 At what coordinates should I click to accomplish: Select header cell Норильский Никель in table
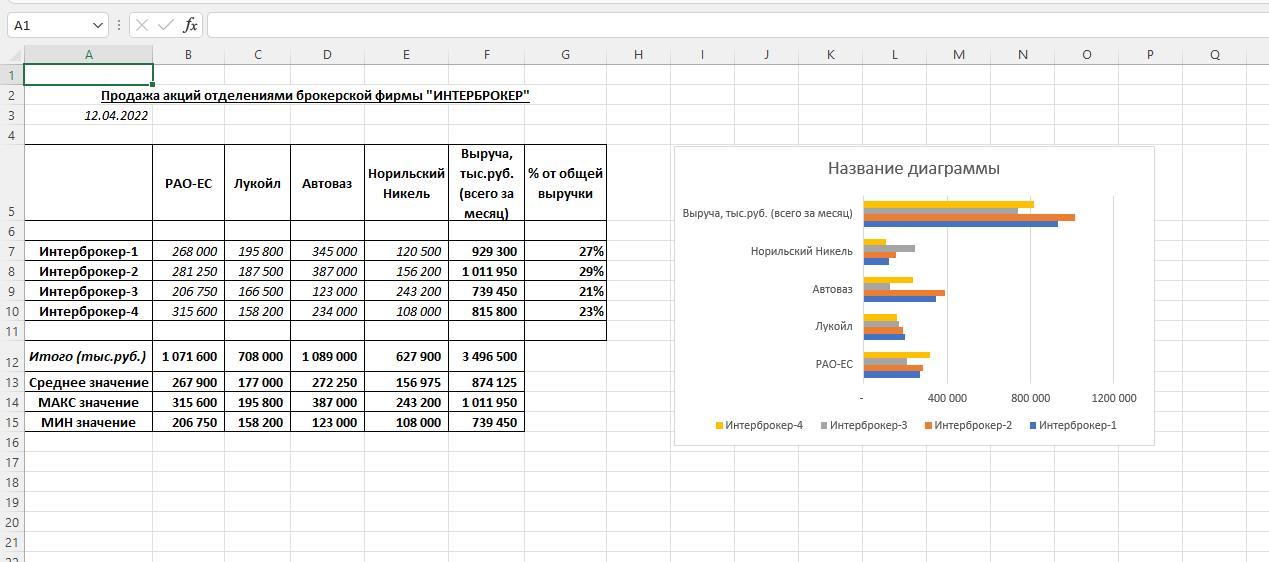tap(406, 183)
